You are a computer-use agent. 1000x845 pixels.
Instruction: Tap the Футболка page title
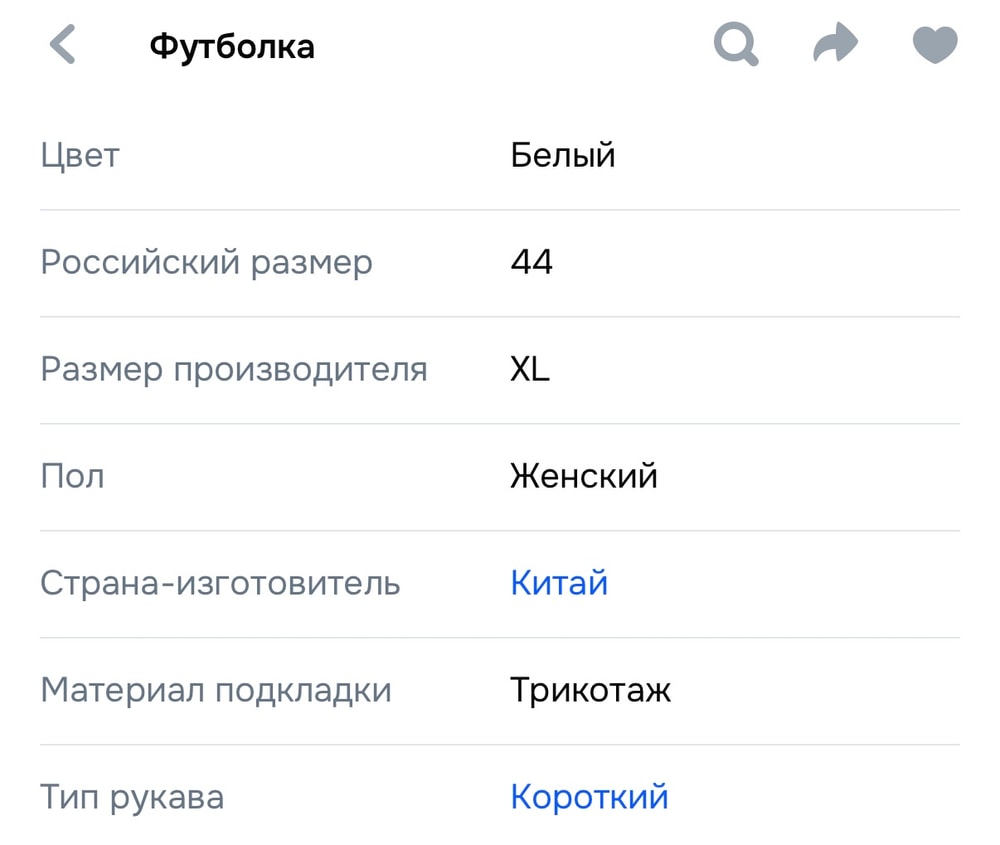232,46
